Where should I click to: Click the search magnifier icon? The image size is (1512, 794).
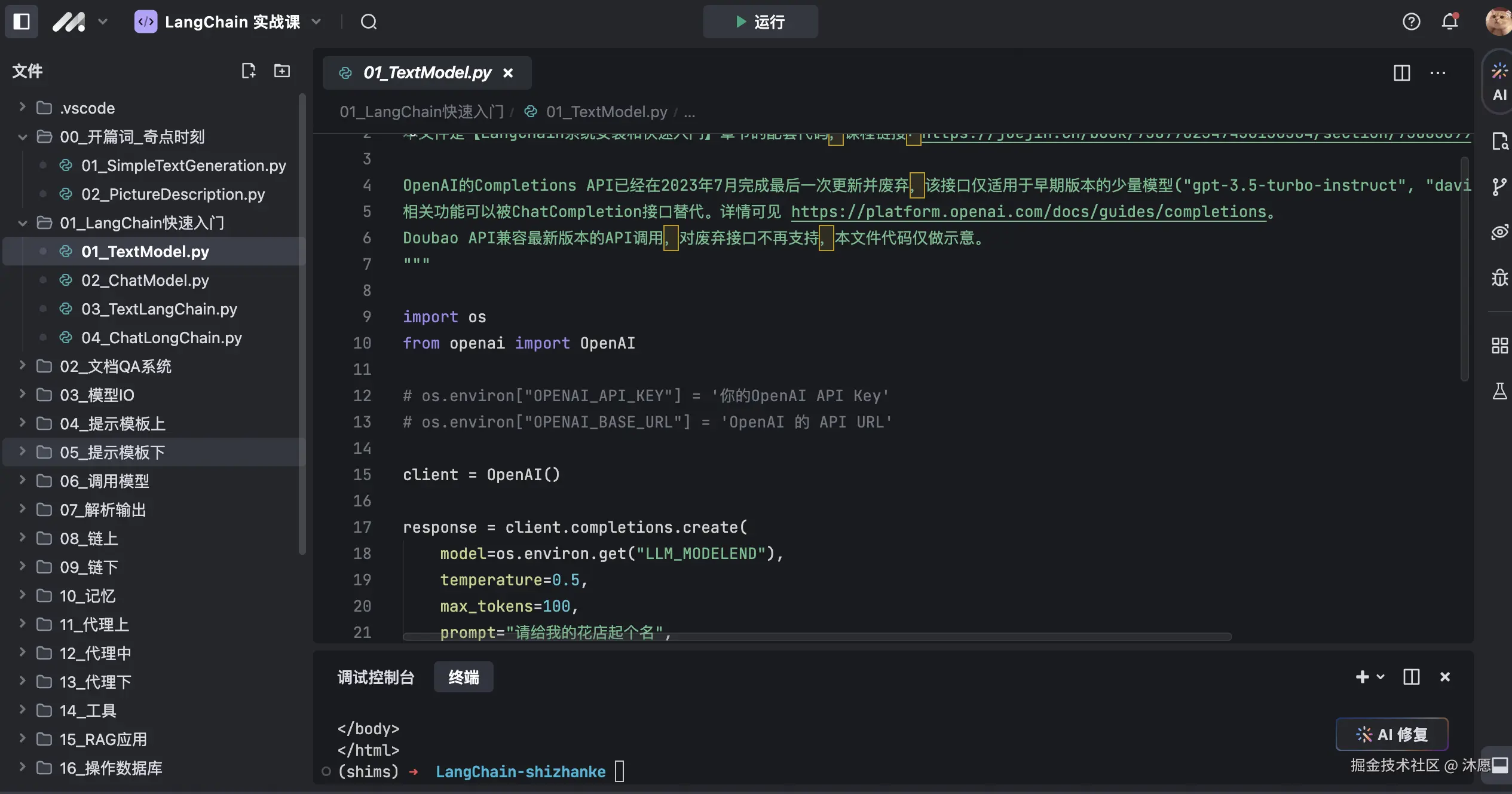click(x=369, y=22)
